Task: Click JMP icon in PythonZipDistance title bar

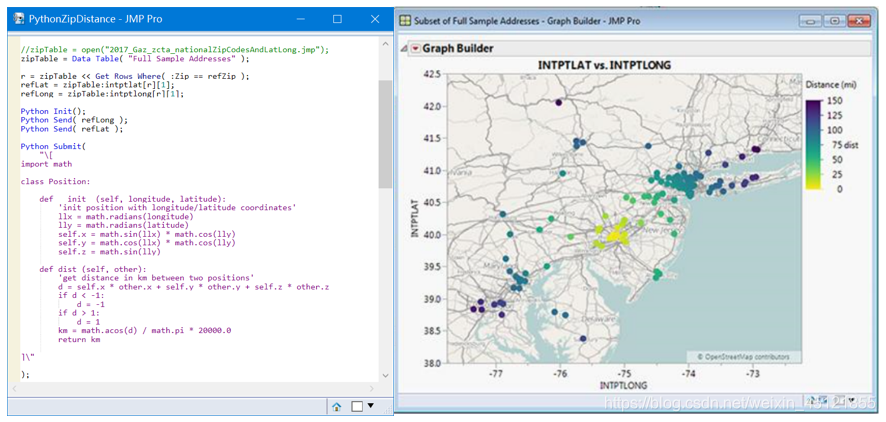Action: pyautogui.click(x=19, y=19)
